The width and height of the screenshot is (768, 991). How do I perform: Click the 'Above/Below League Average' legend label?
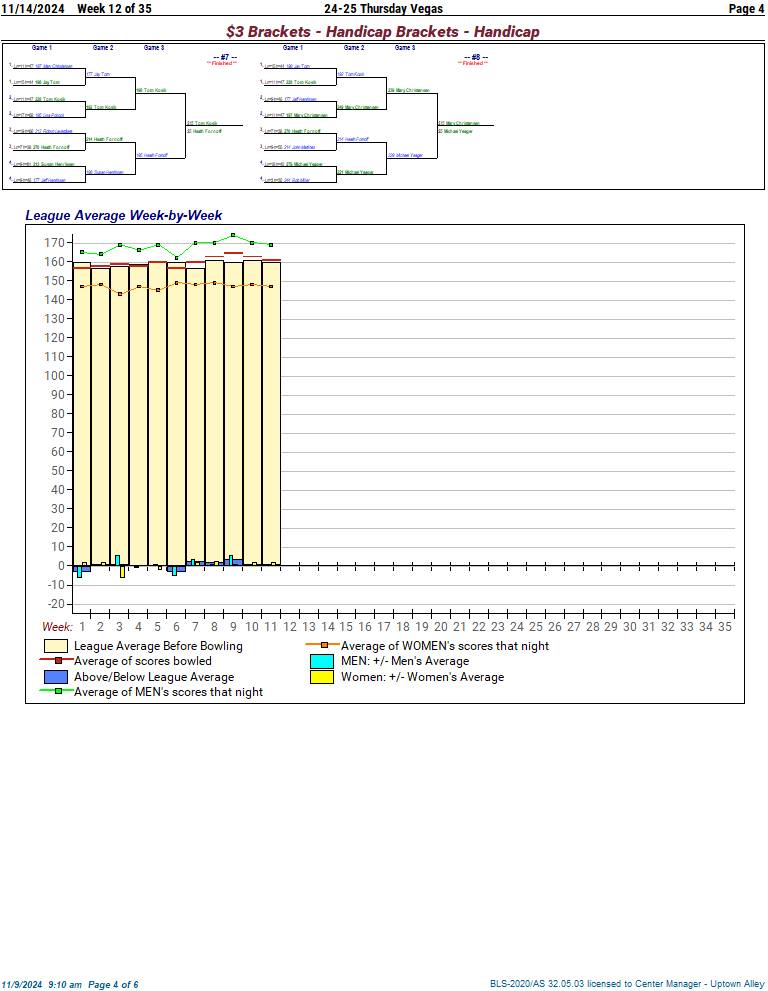coord(154,677)
